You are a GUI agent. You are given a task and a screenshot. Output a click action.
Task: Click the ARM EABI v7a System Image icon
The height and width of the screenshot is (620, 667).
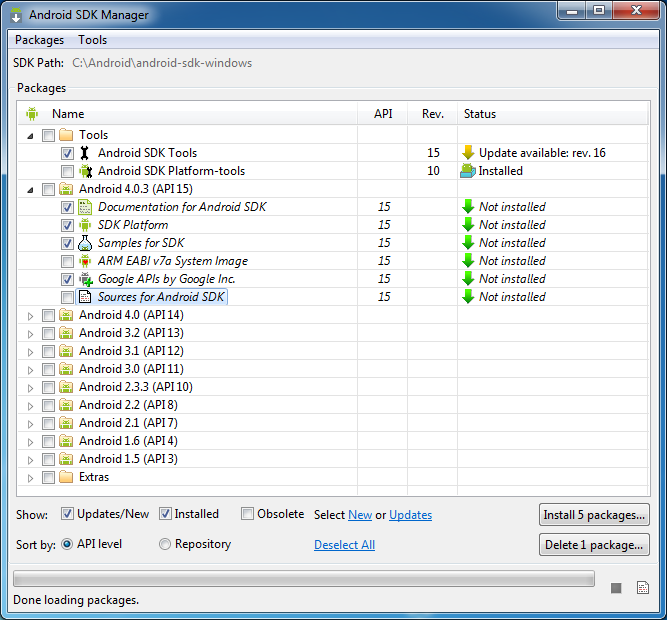coord(85,261)
